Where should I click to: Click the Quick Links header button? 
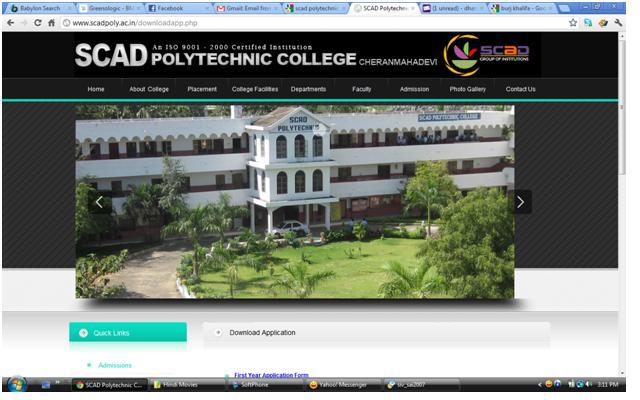coord(128,332)
